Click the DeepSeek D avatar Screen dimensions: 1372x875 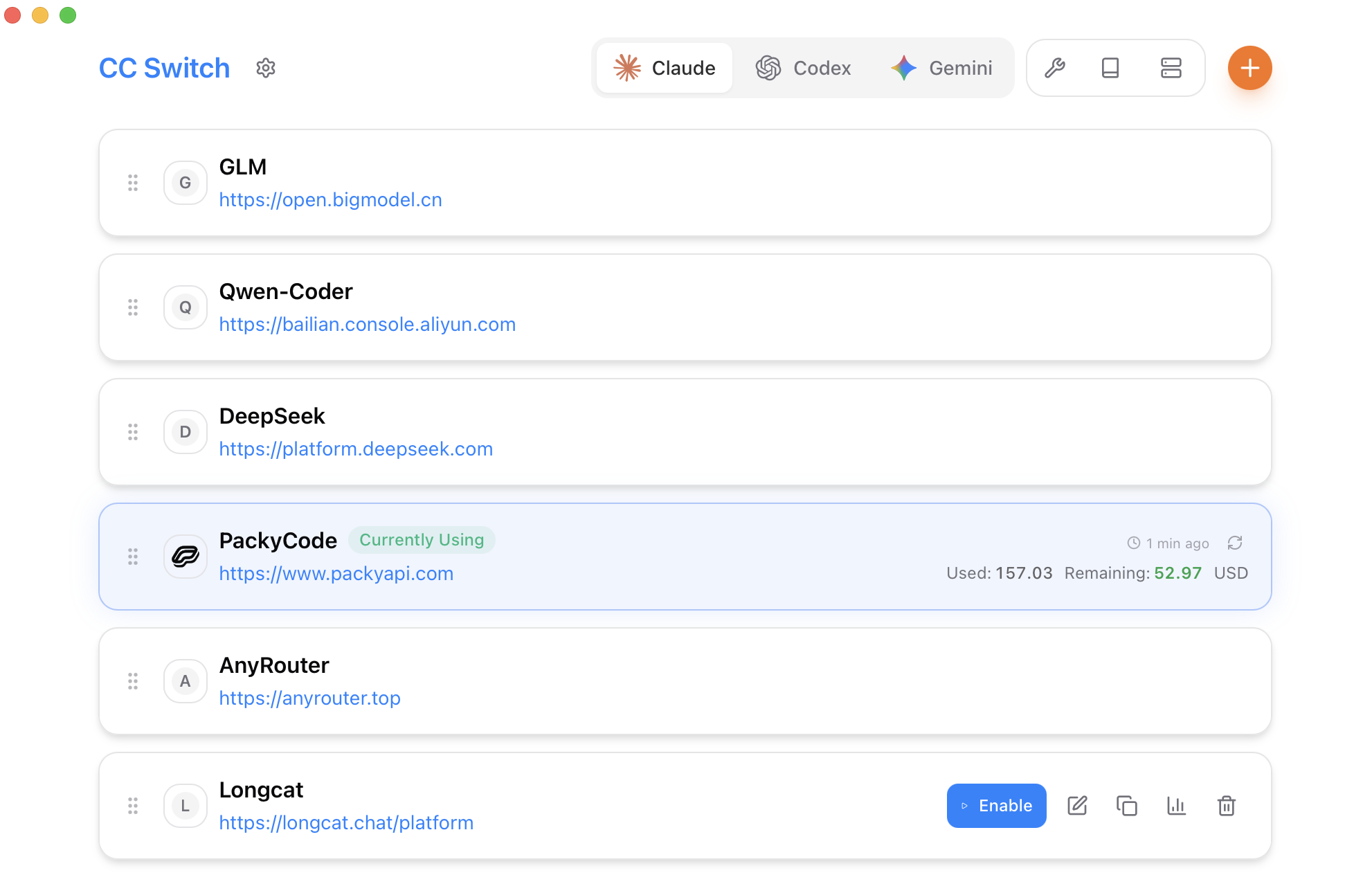186,432
